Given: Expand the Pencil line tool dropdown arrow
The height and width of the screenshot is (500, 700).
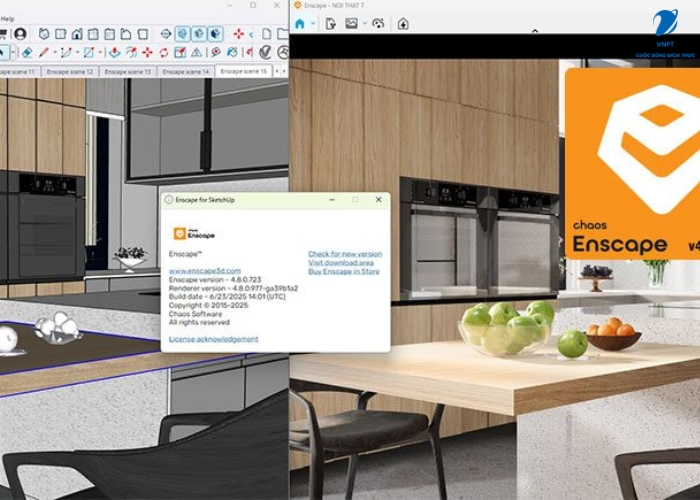Looking at the screenshot, I should (x=55, y=52).
